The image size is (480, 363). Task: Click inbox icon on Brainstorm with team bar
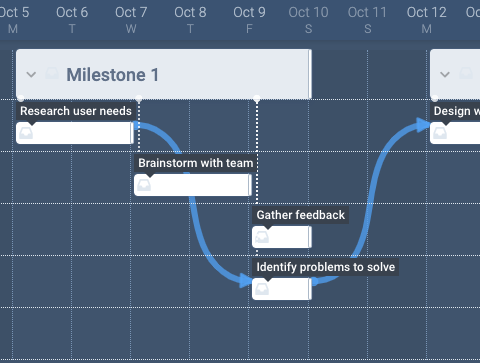(144, 185)
